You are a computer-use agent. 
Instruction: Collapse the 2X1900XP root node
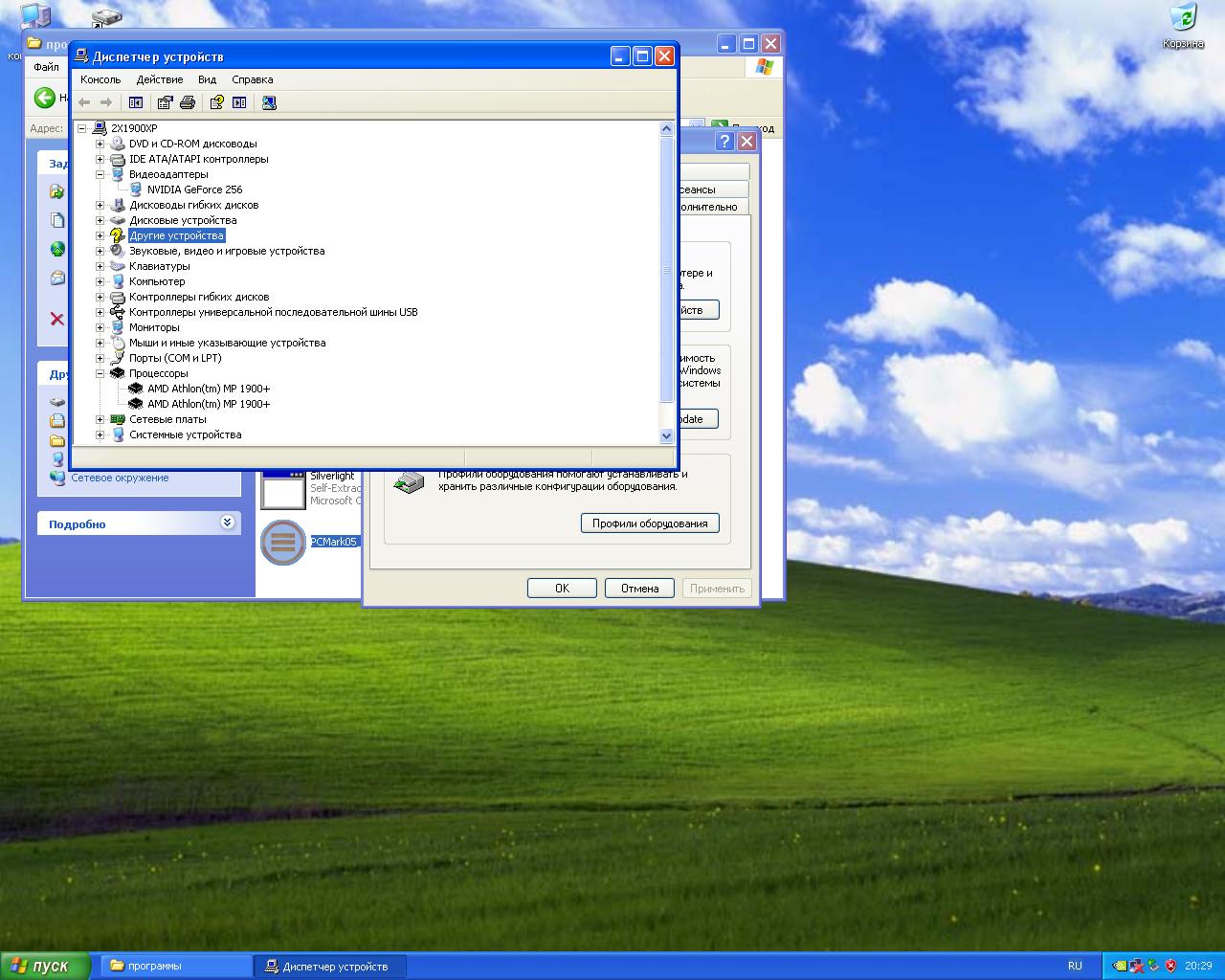click(x=81, y=128)
